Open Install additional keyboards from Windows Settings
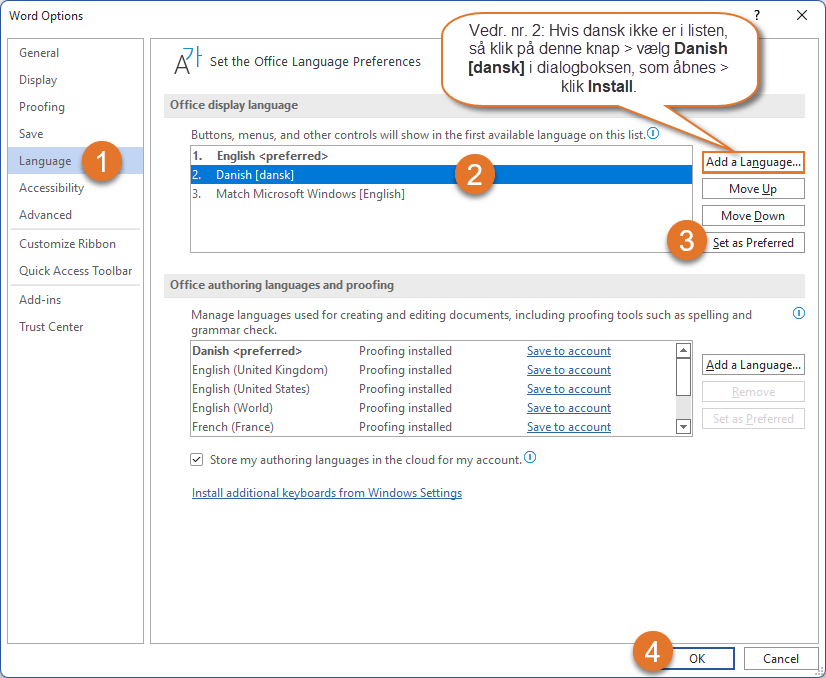Screen dimensions: 826x678 coord(327,493)
